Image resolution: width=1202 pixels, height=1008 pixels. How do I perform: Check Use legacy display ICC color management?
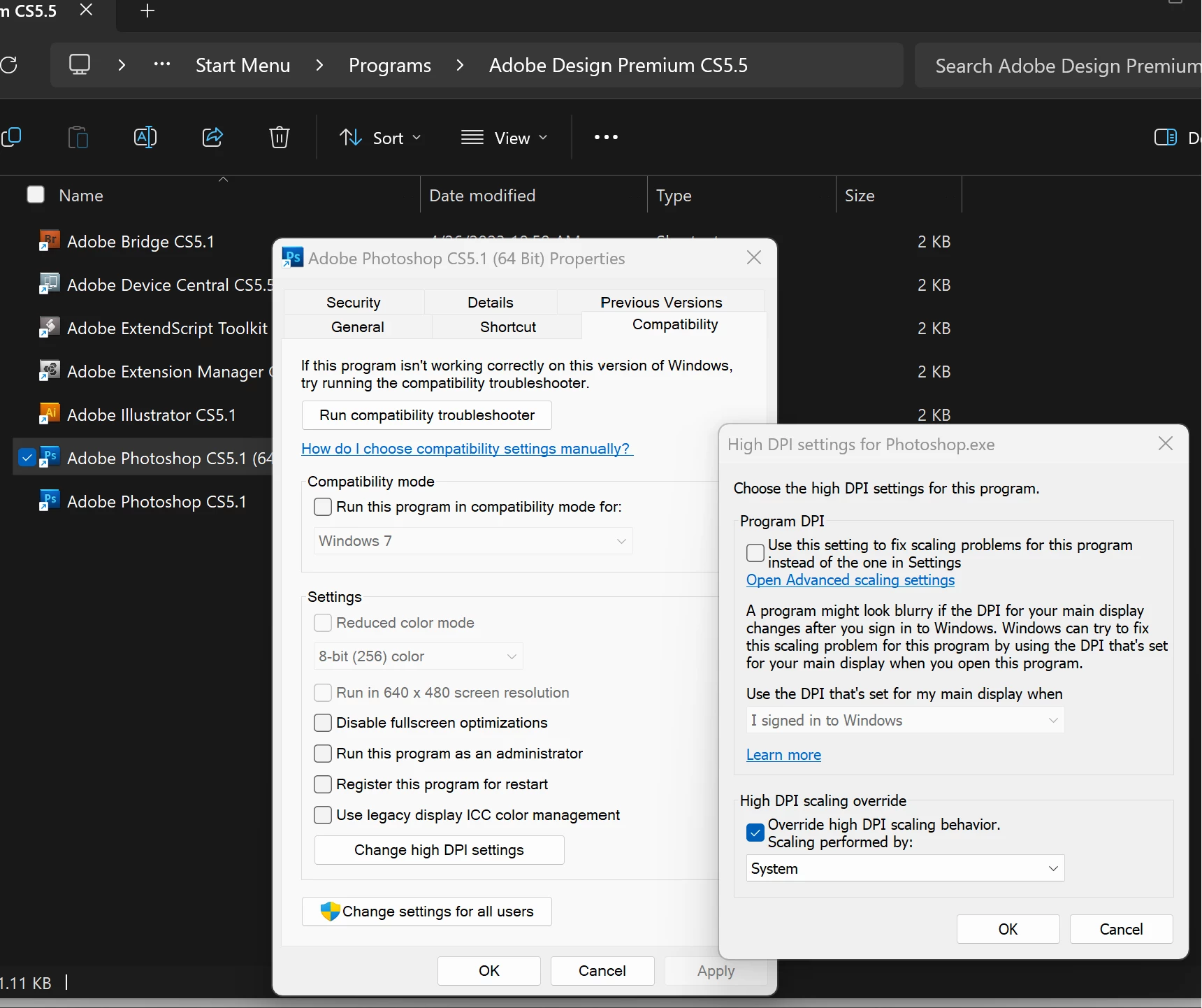click(323, 815)
